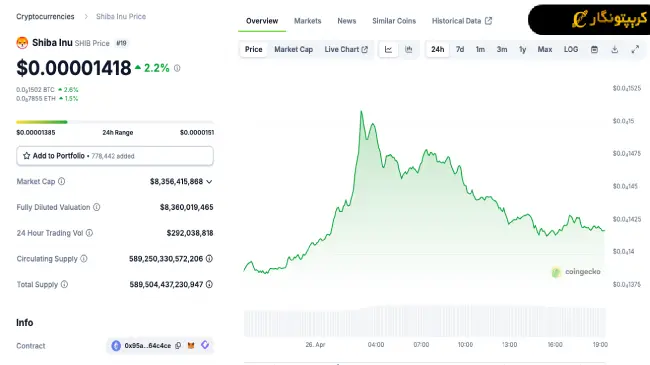This screenshot has width=650, height=365.
Task: Expand Total Supply details icon
Action: pyautogui.click(x=209, y=285)
